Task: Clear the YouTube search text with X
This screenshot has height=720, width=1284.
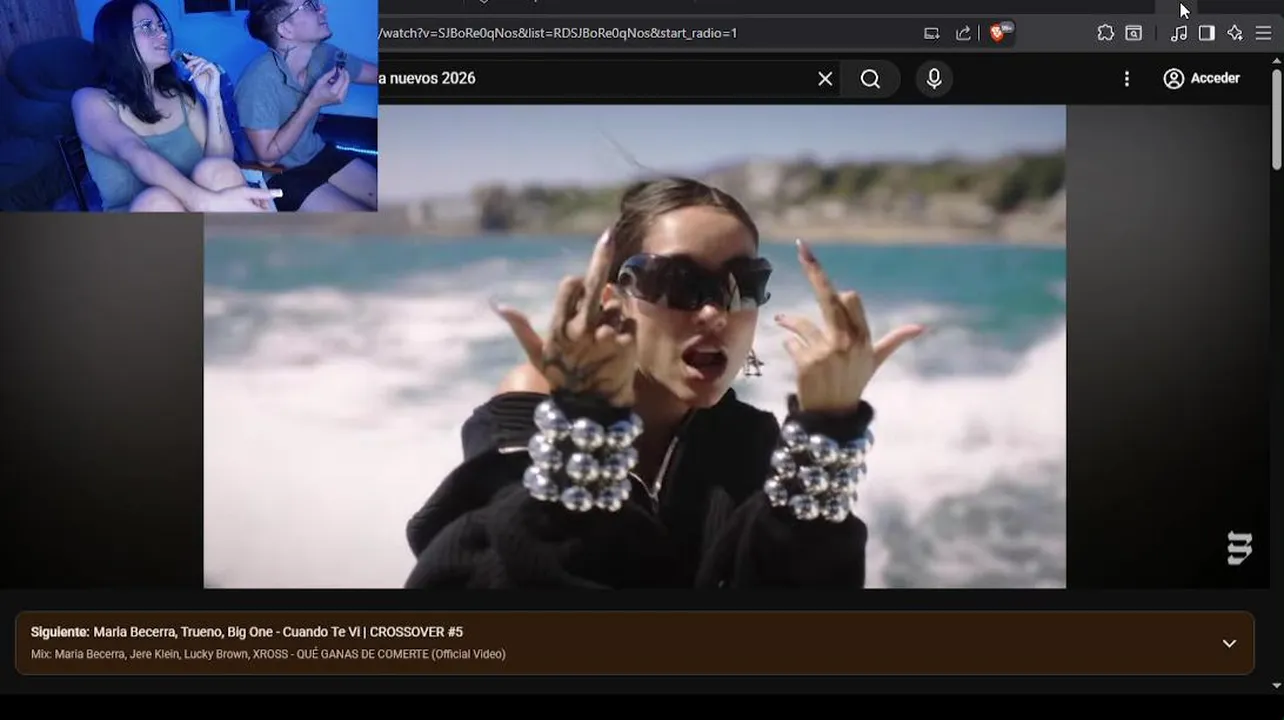Action: (825, 79)
